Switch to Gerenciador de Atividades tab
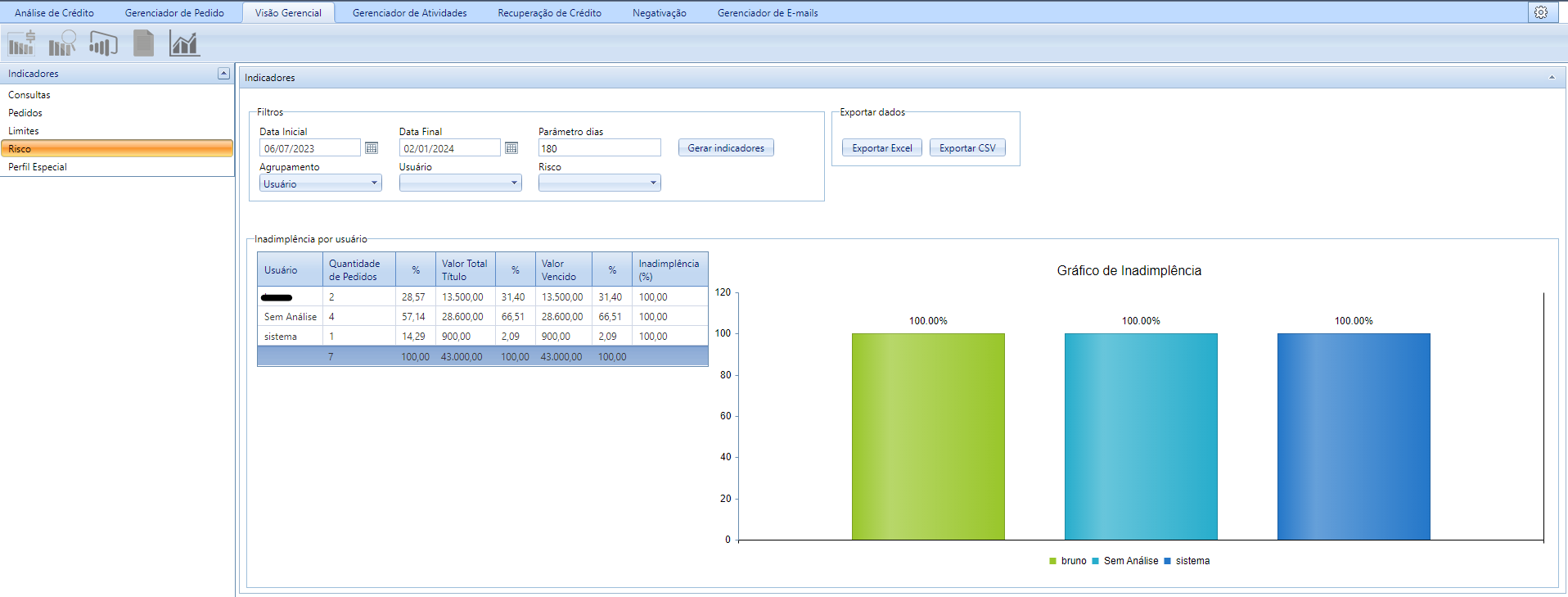Viewport: 1568px width, 597px height. coord(409,13)
